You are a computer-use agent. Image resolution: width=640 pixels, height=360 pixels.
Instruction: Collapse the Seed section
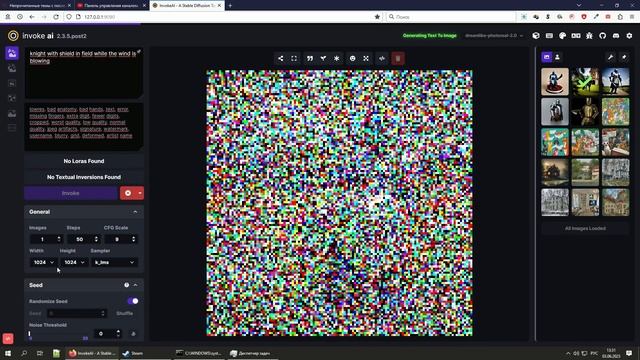136,285
